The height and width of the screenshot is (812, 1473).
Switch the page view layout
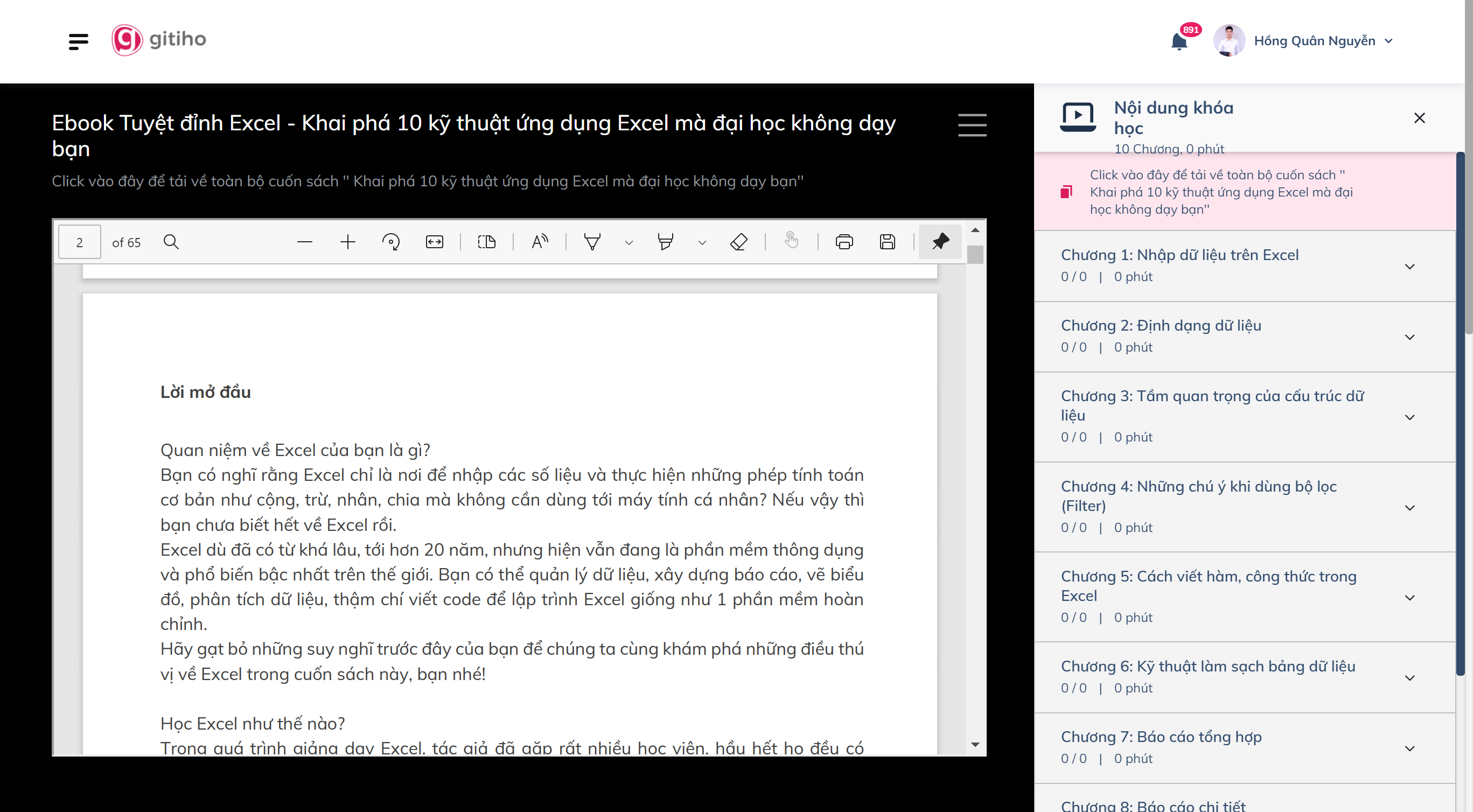coord(487,242)
